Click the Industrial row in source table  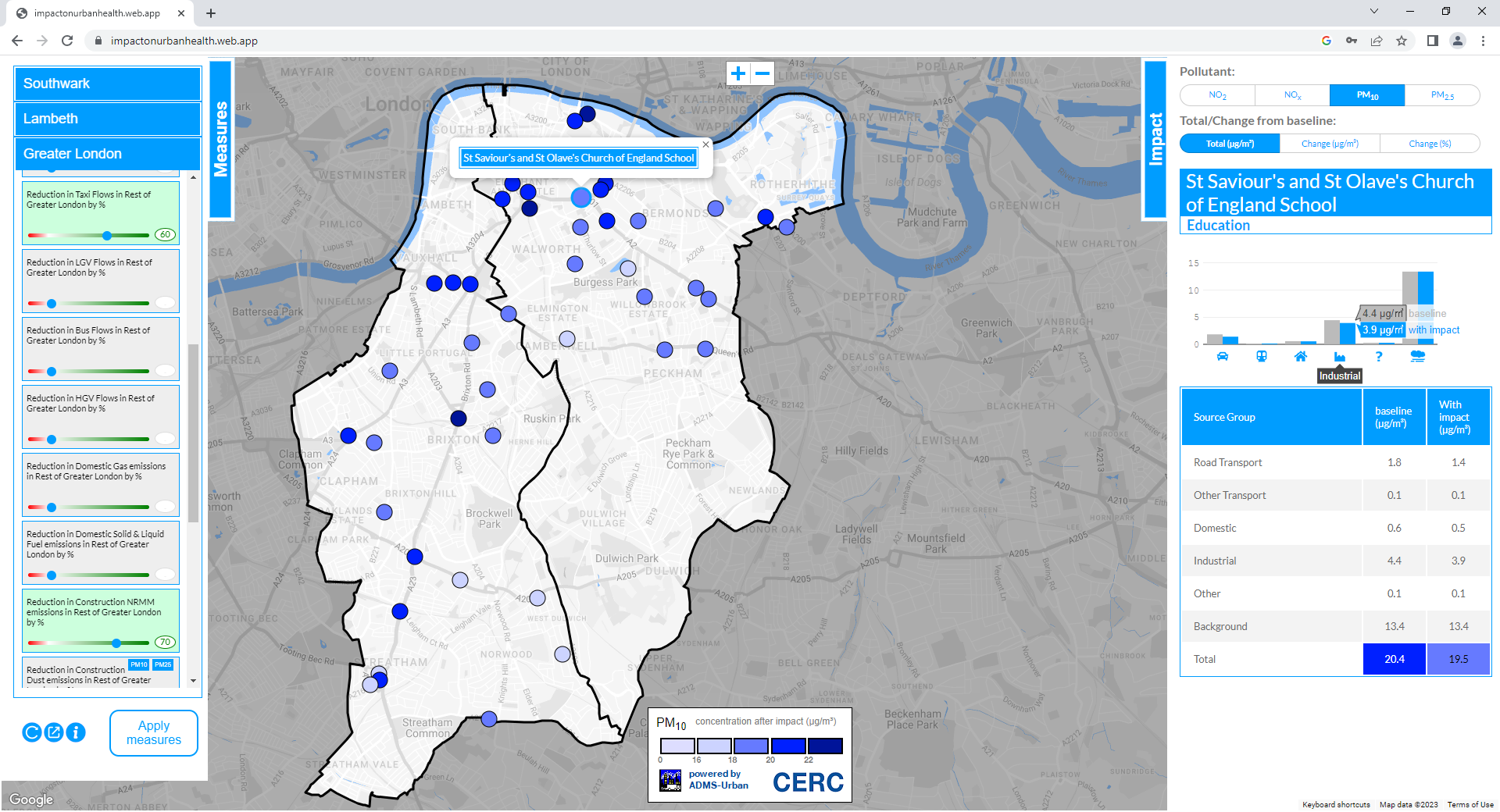1336,561
